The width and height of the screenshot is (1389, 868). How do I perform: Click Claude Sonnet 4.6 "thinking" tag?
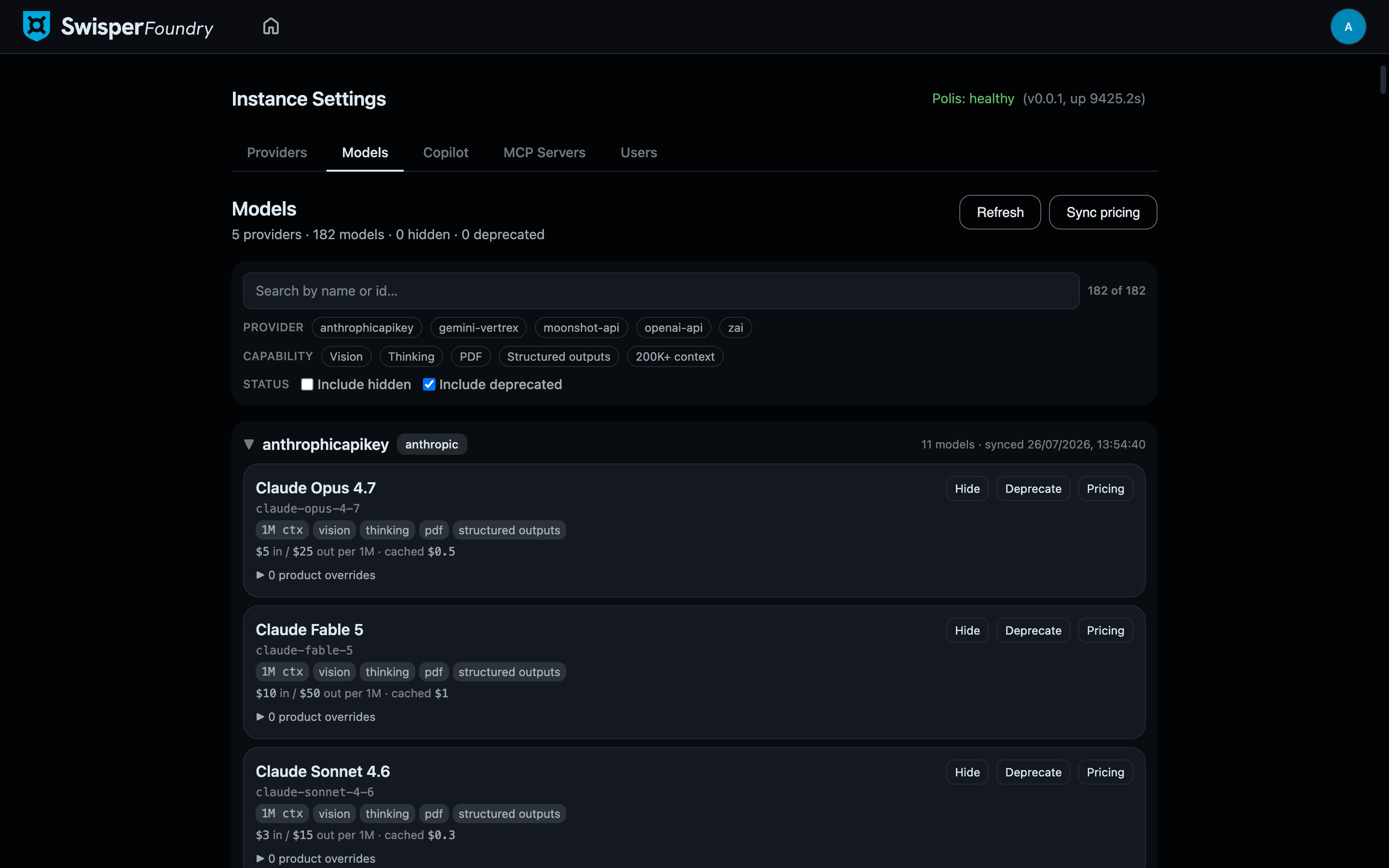coord(387,814)
